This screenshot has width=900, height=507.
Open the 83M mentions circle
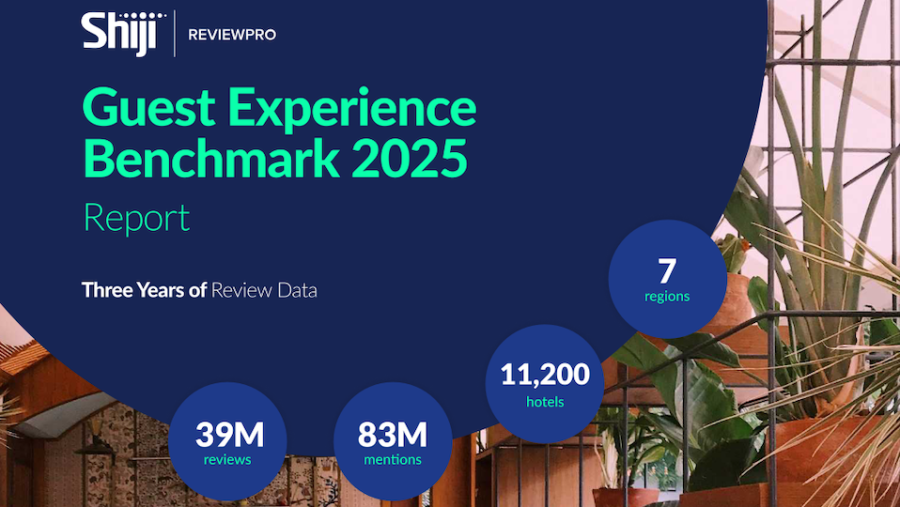[x=393, y=441]
